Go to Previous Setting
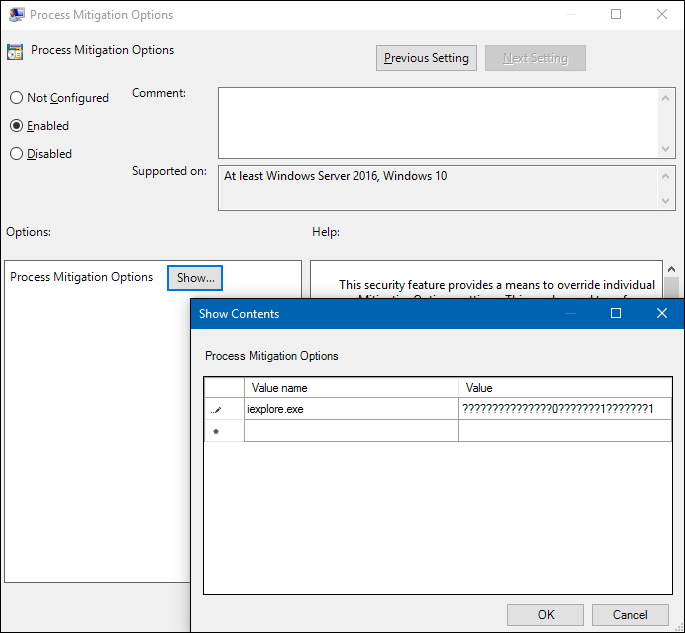This screenshot has width=685, height=633. pyautogui.click(x=426, y=58)
